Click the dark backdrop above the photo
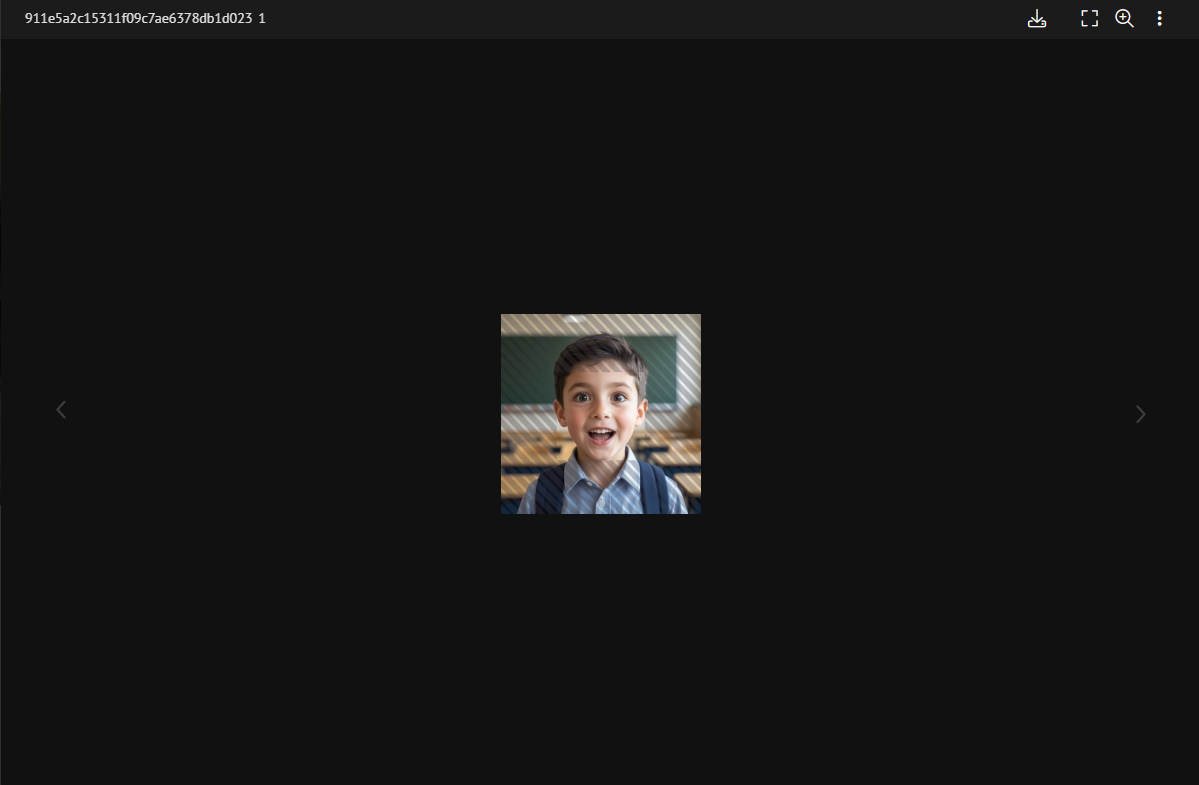The image size is (1199, 785). 600,180
